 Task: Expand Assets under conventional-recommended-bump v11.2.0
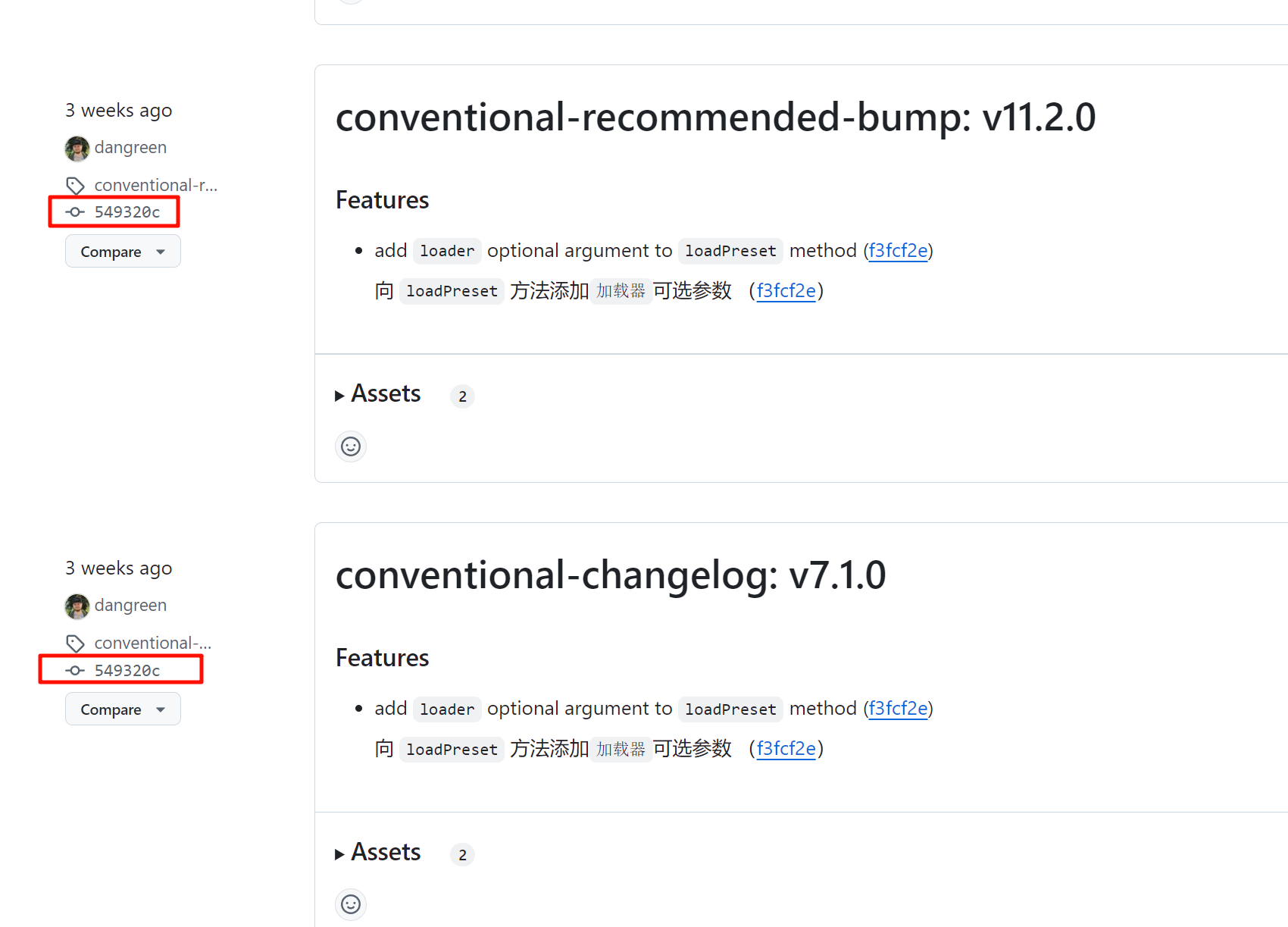coord(378,394)
